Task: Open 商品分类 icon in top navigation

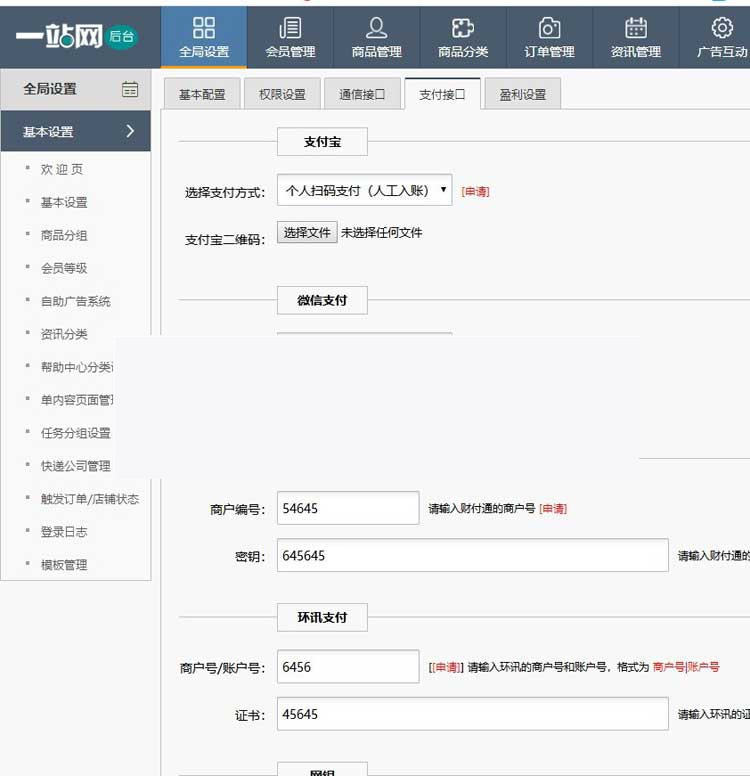Action: coord(463,28)
